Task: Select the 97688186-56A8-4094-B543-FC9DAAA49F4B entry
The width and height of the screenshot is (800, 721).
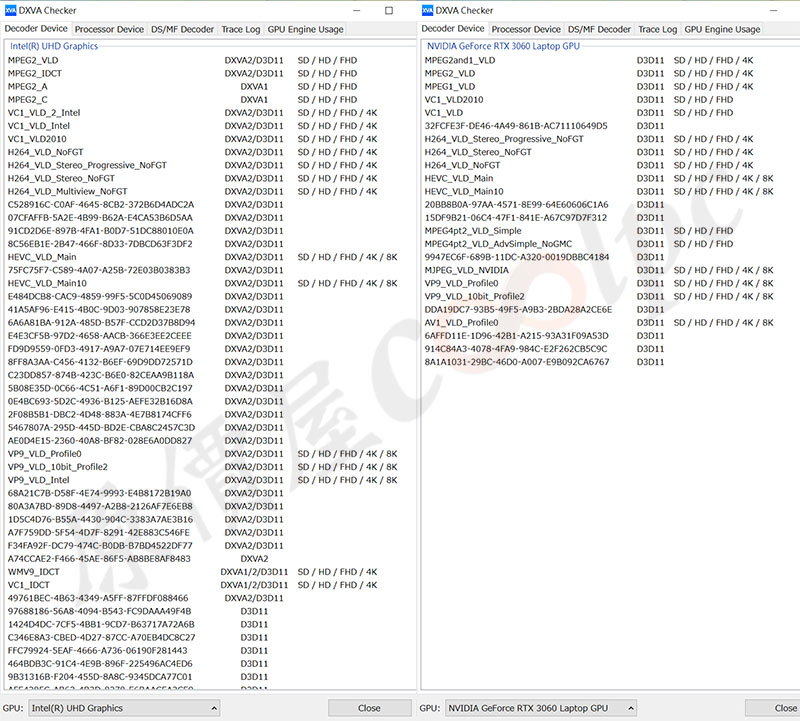Action: 138,611
